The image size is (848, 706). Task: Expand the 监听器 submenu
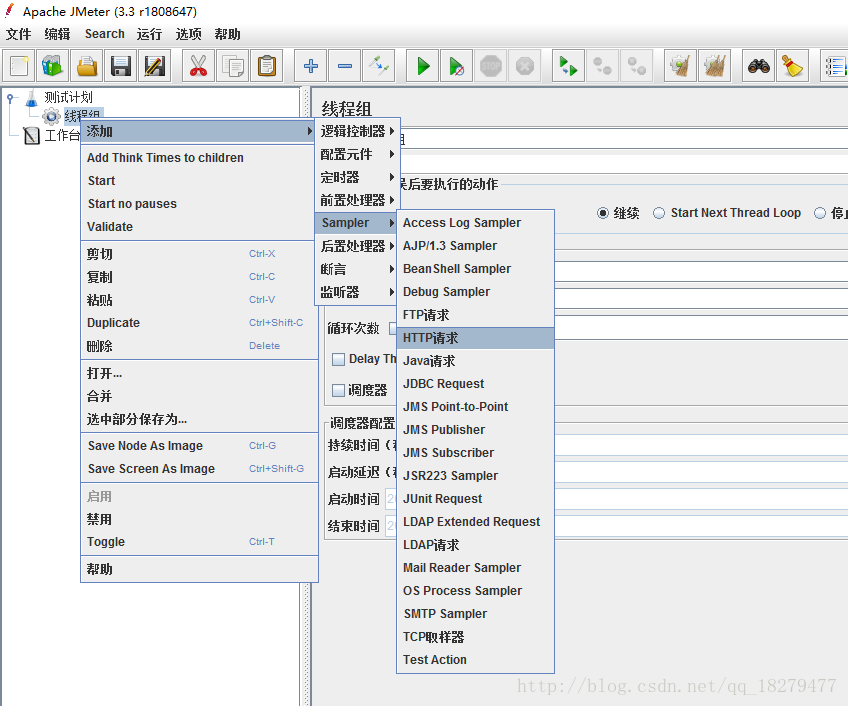tap(357, 292)
